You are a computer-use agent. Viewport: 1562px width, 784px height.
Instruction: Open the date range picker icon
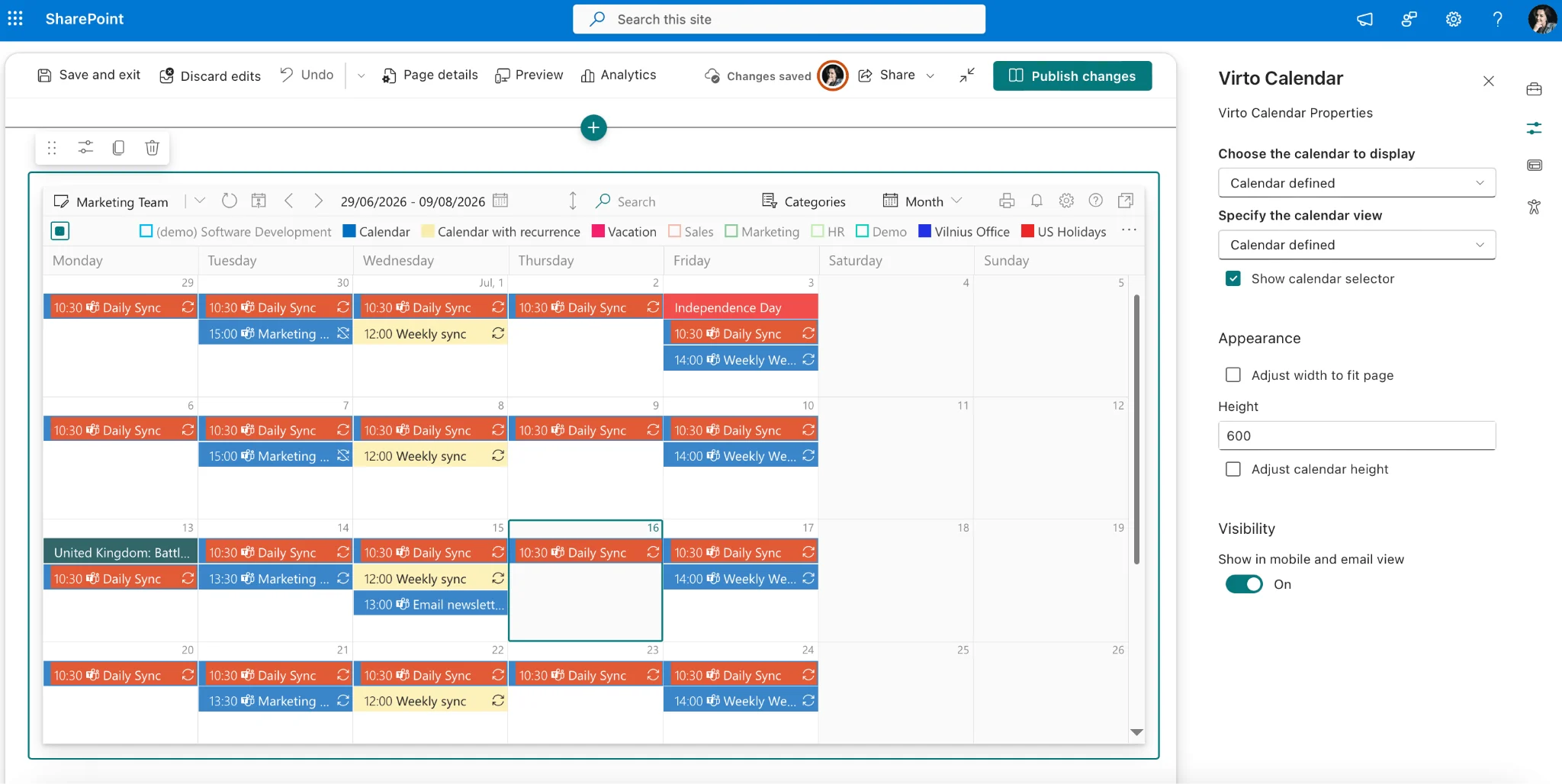pyautogui.click(x=500, y=201)
